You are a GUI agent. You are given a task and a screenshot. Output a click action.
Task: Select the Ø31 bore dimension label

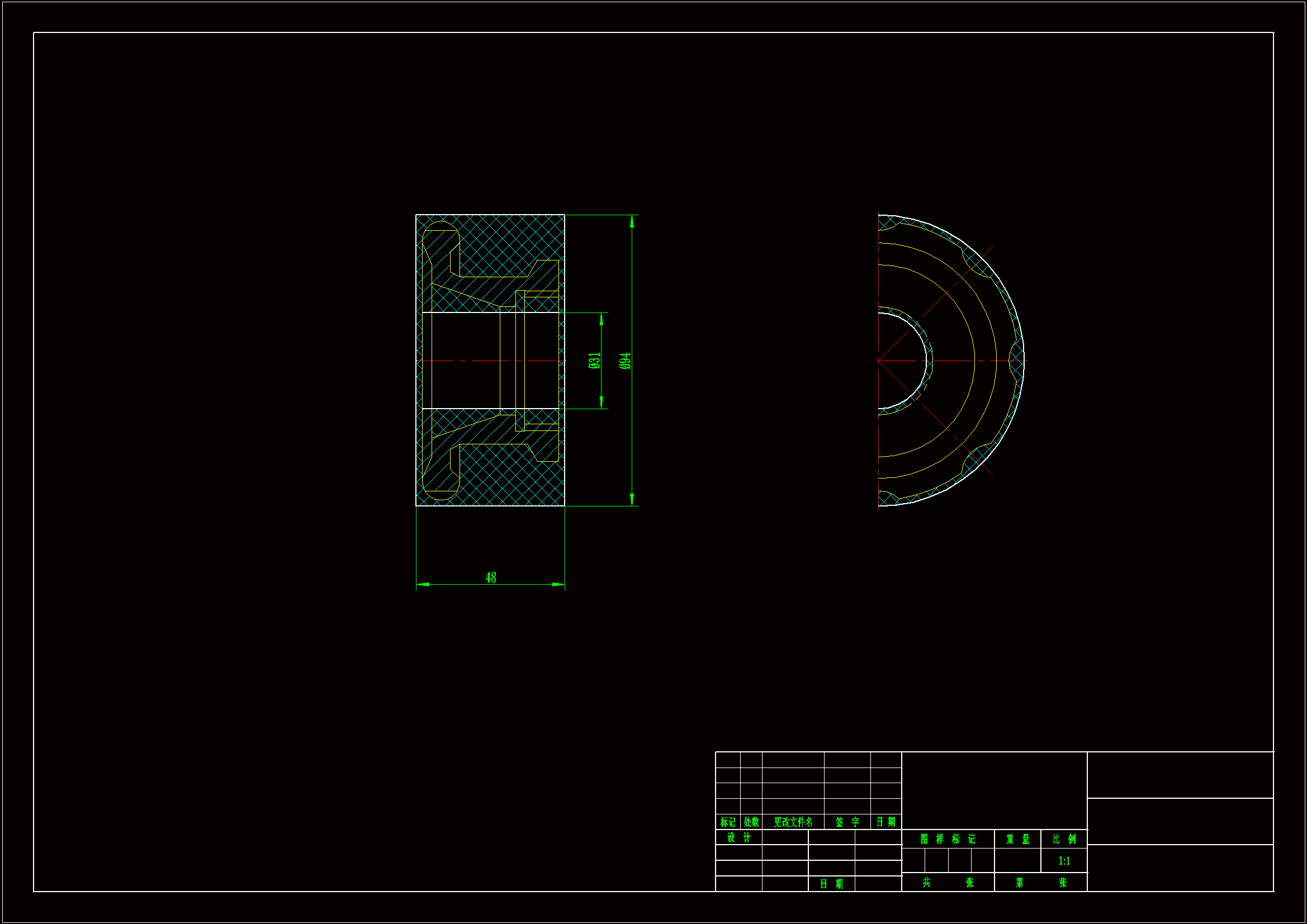(594, 361)
